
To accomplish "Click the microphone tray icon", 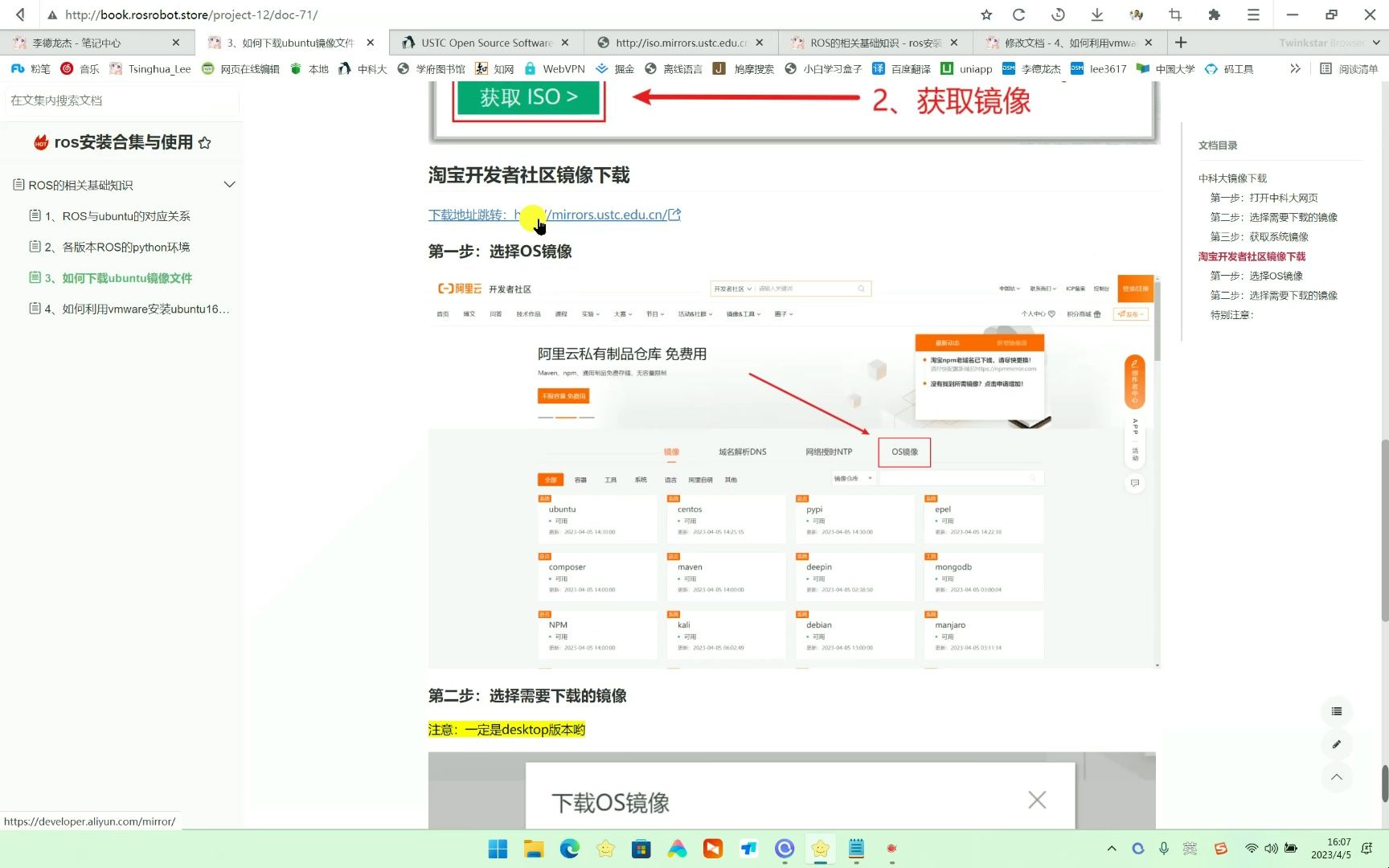I will click(1164, 849).
